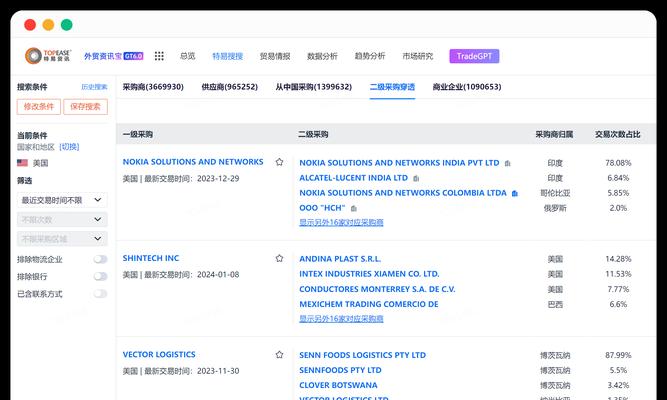Star the SHINTECH INC row
The height and width of the screenshot is (400, 667).
pyautogui.click(x=279, y=258)
